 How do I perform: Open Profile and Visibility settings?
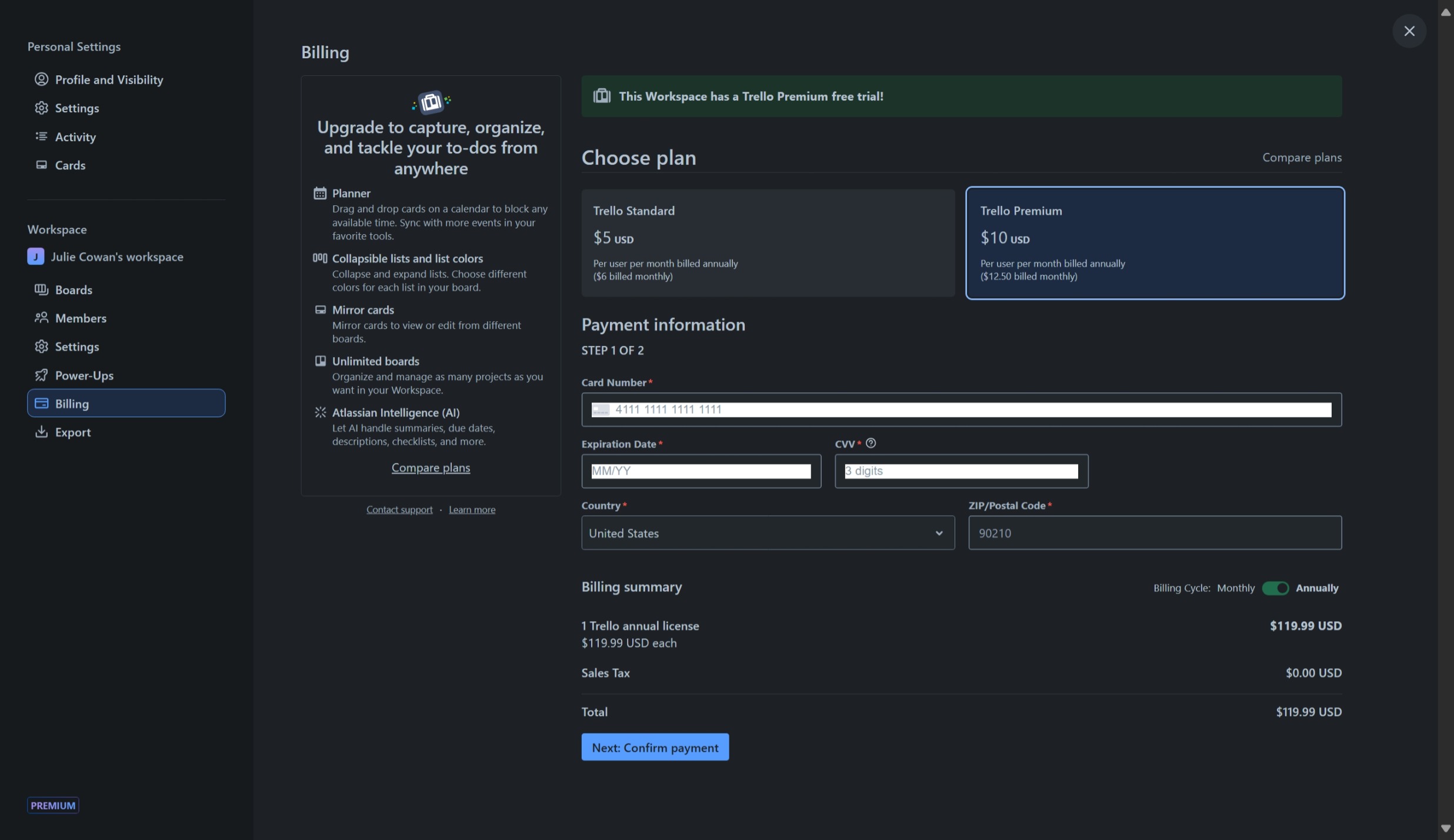[126, 79]
